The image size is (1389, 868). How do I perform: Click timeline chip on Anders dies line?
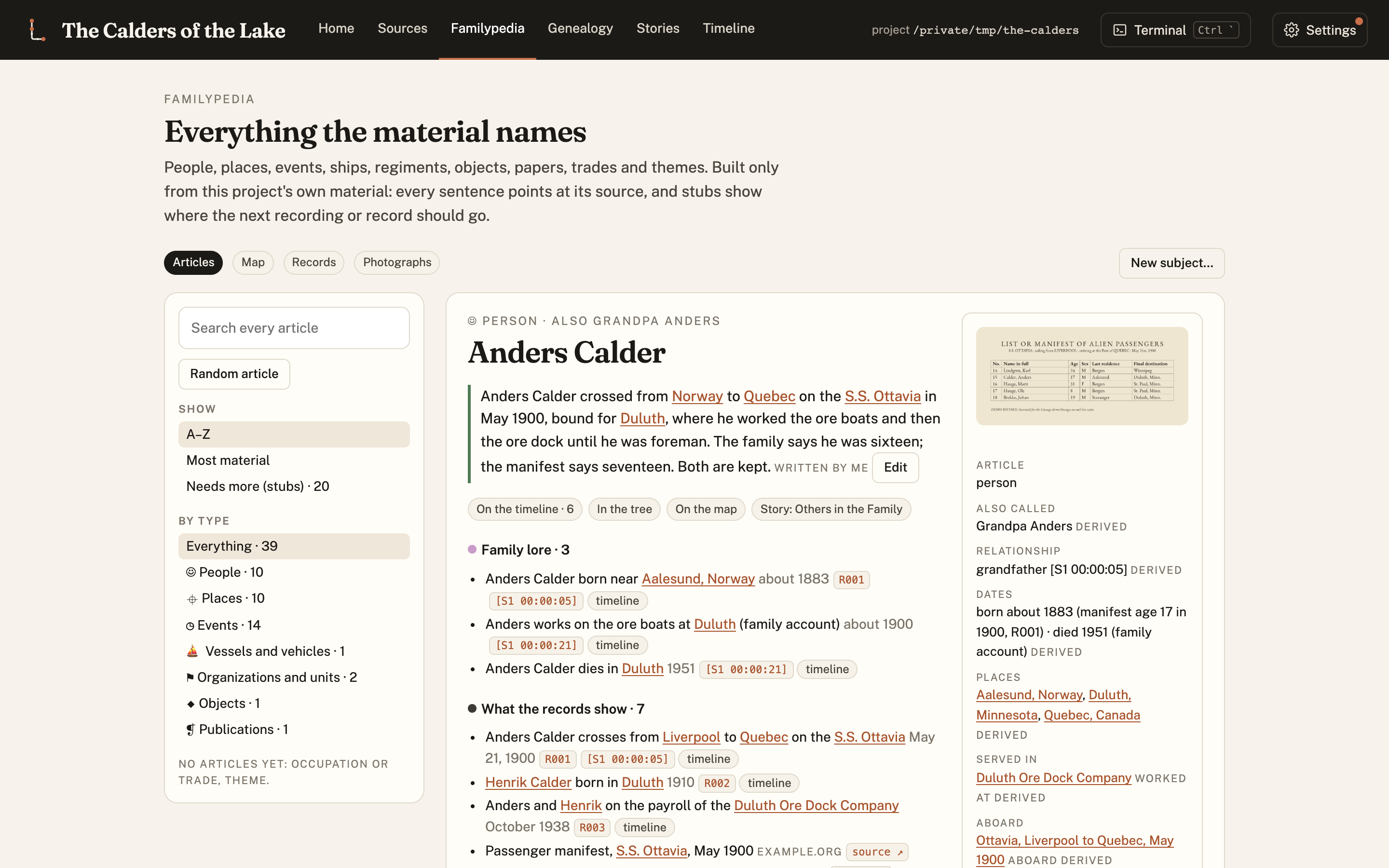[x=827, y=669]
